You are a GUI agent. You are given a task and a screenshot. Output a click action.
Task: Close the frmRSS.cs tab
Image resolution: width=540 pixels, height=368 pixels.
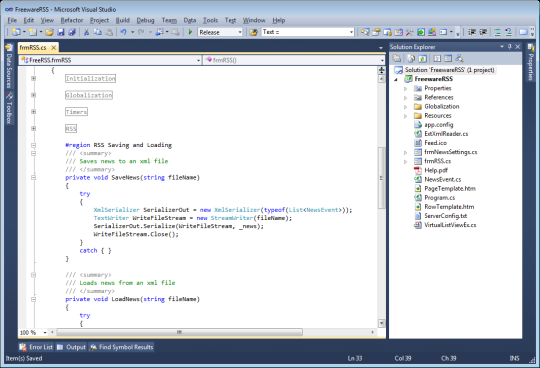click(x=53, y=48)
